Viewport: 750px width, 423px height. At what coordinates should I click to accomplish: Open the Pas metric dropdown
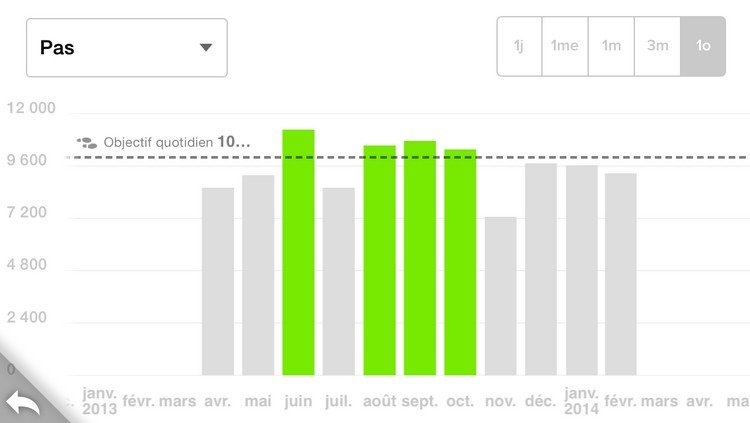[126, 47]
